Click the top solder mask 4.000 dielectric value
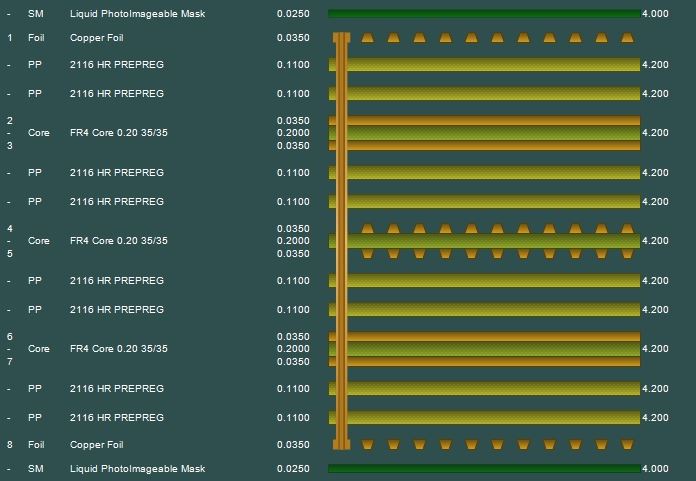 click(x=654, y=14)
